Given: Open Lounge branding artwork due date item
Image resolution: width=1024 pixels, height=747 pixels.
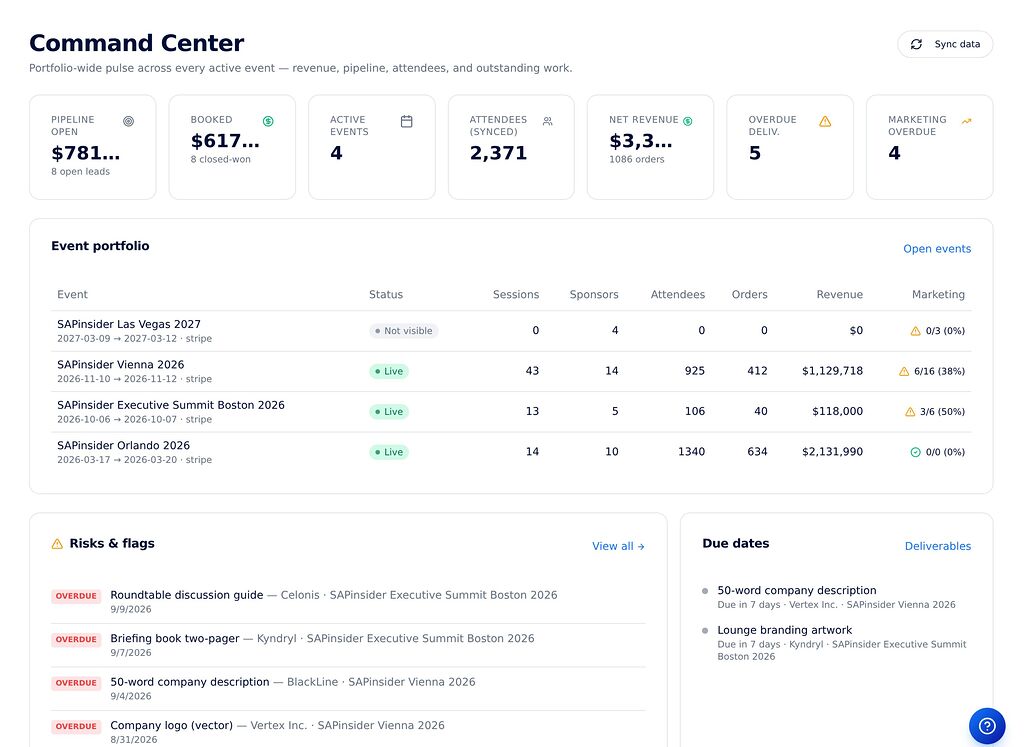Looking at the screenshot, I should [837, 643].
